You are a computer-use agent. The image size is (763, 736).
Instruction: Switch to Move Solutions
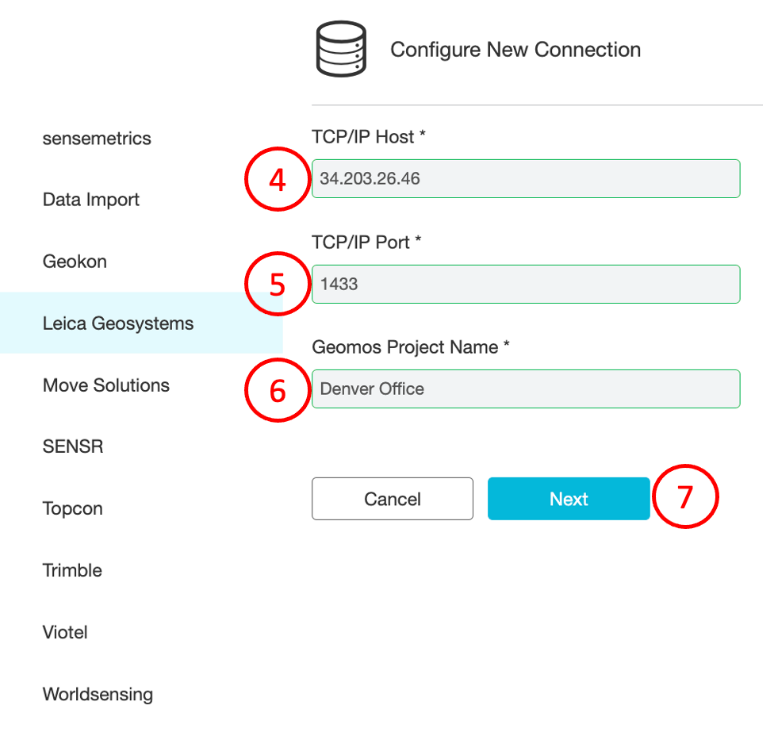106,385
